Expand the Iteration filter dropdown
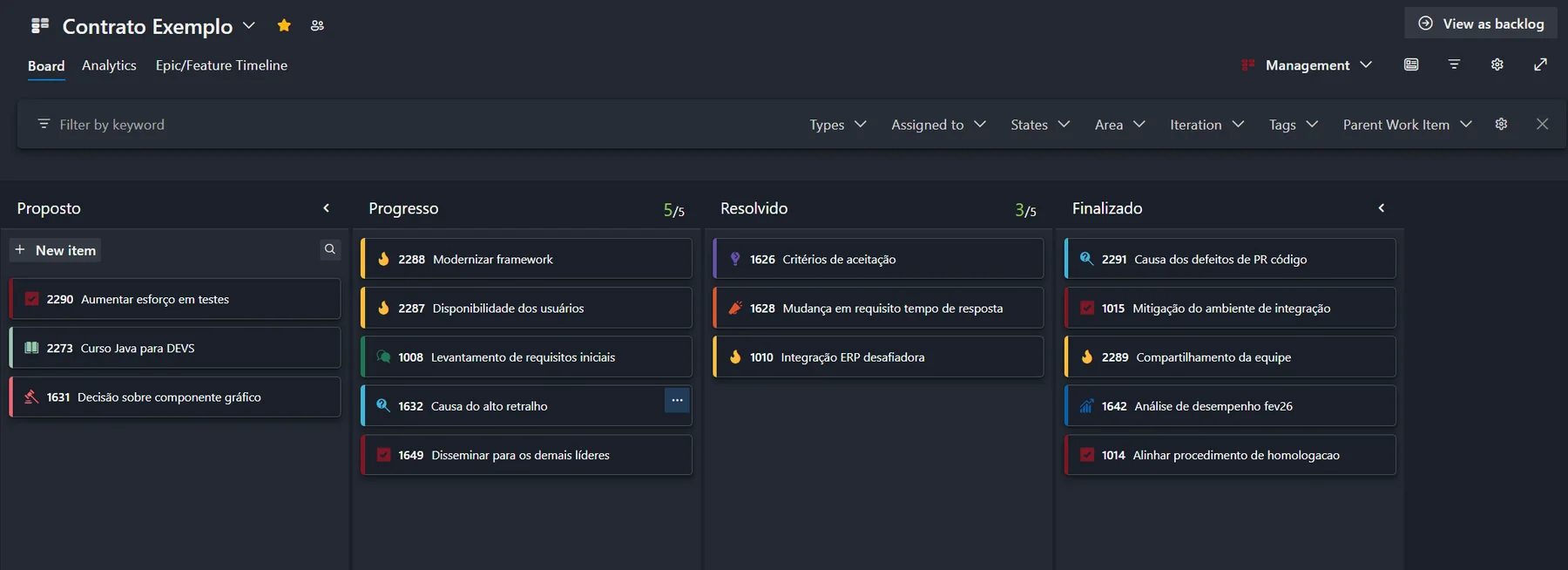 coord(1206,125)
